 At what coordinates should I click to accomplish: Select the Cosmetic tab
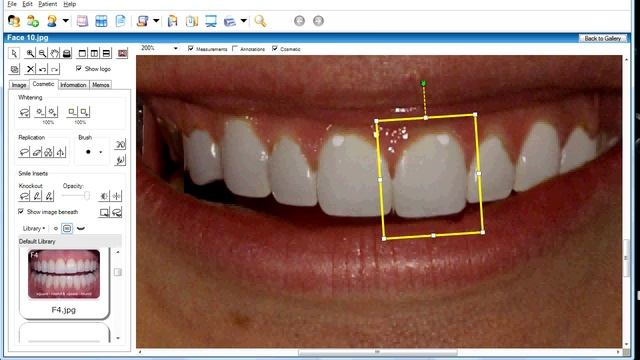pyautogui.click(x=43, y=84)
